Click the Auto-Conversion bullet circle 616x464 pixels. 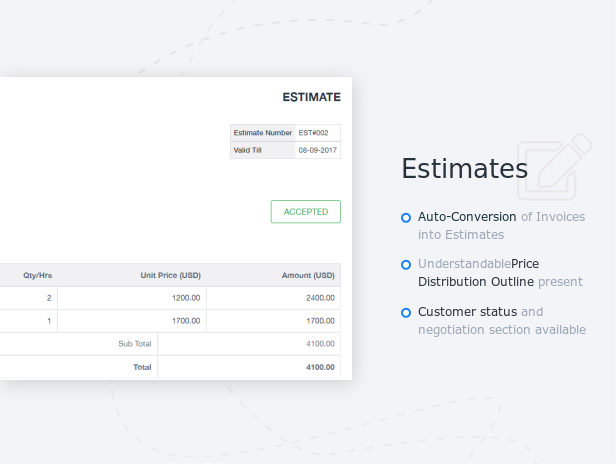[406, 218]
